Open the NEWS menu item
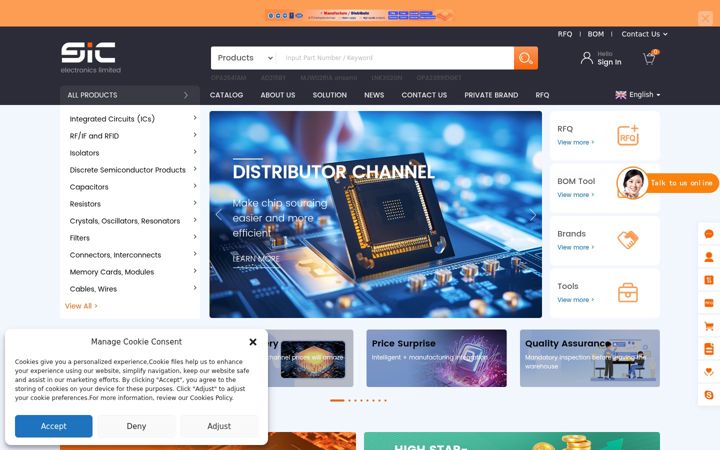The height and width of the screenshot is (450, 720). (x=374, y=95)
